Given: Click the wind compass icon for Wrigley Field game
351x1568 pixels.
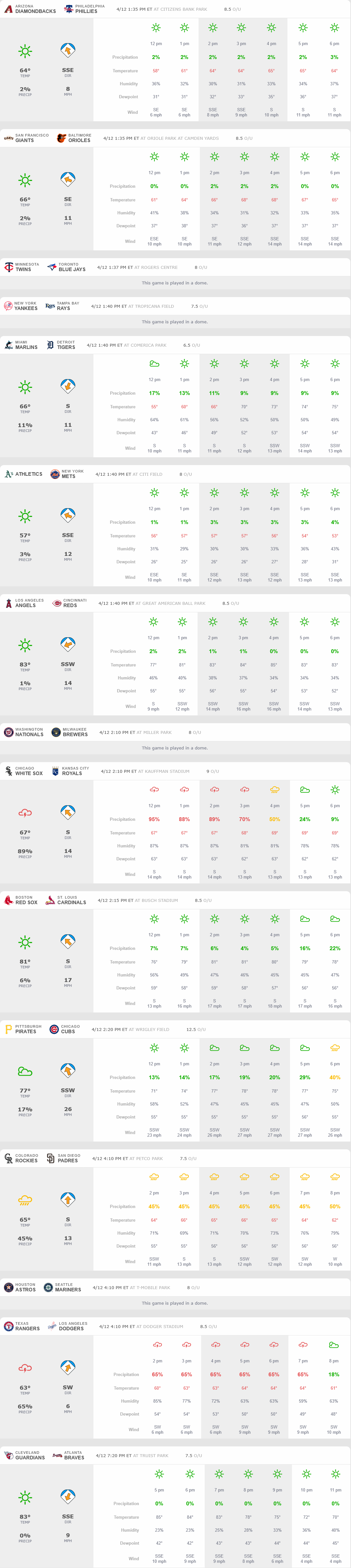Looking at the screenshot, I should coord(68,1071).
